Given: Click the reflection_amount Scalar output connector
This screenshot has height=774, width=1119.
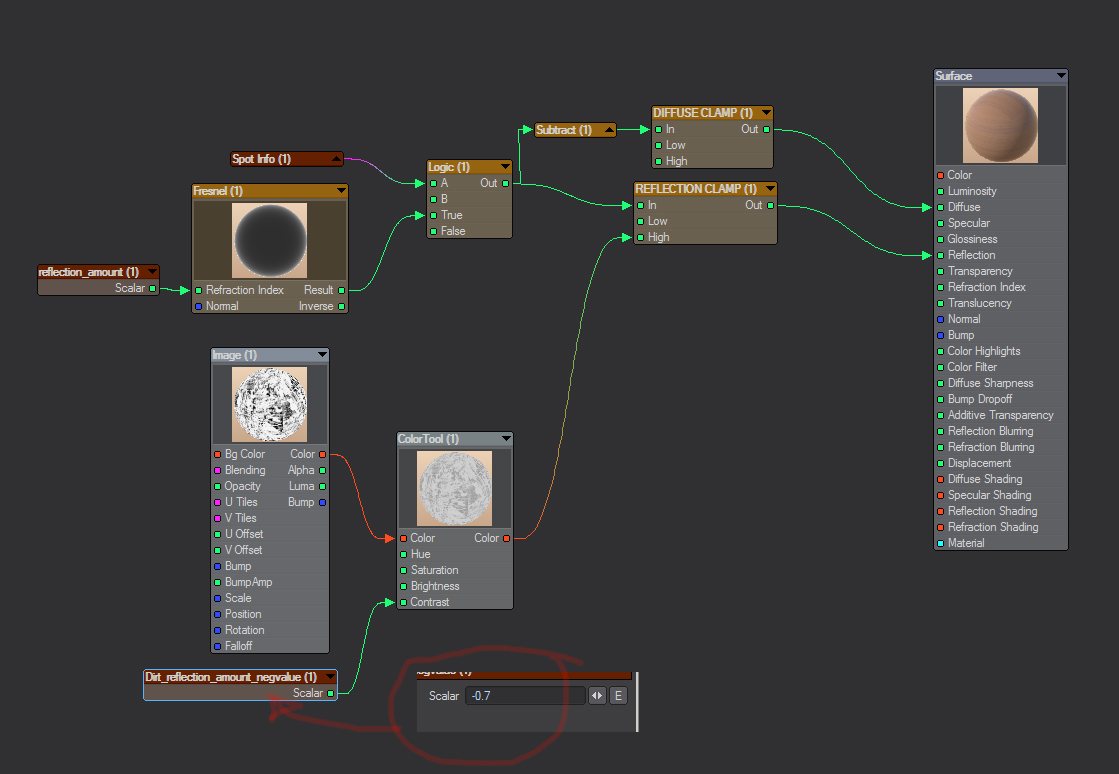Looking at the screenshot, I should coord(152,288).
